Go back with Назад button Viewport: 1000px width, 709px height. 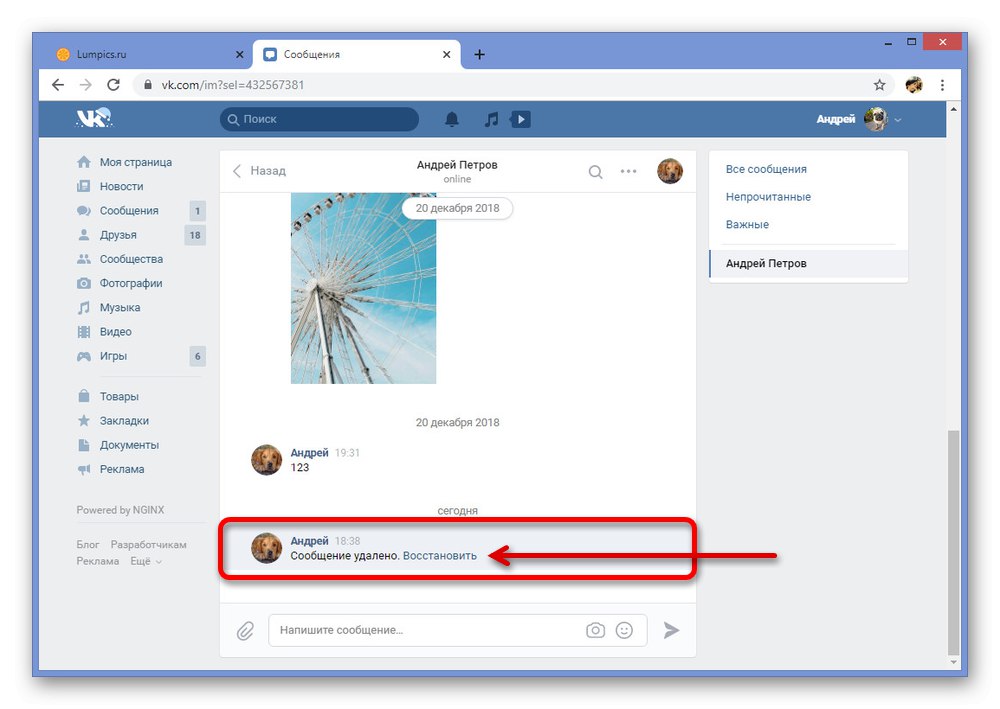pos(260,171)
